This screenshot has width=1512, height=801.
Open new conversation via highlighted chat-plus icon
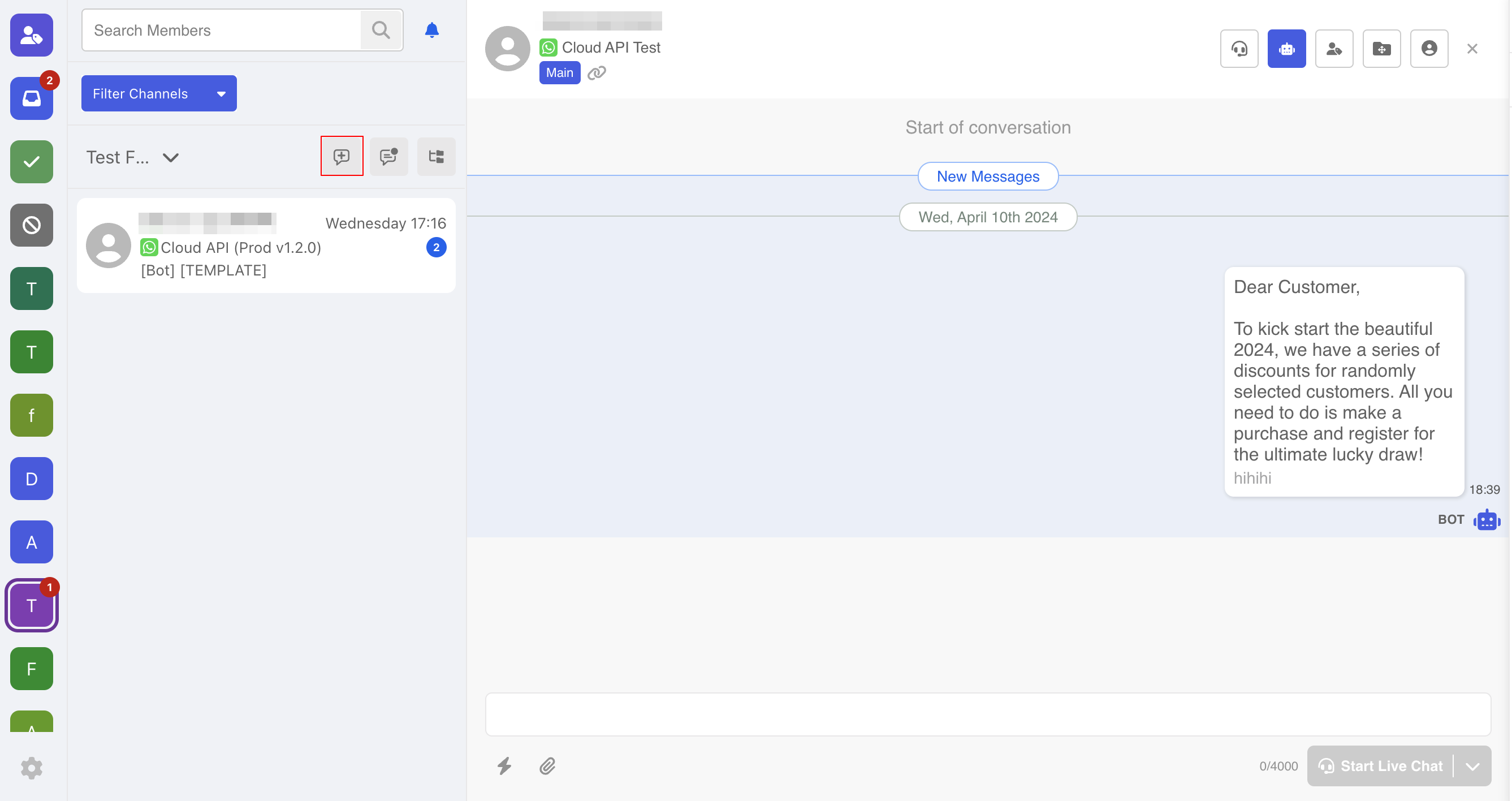point(342,156)
